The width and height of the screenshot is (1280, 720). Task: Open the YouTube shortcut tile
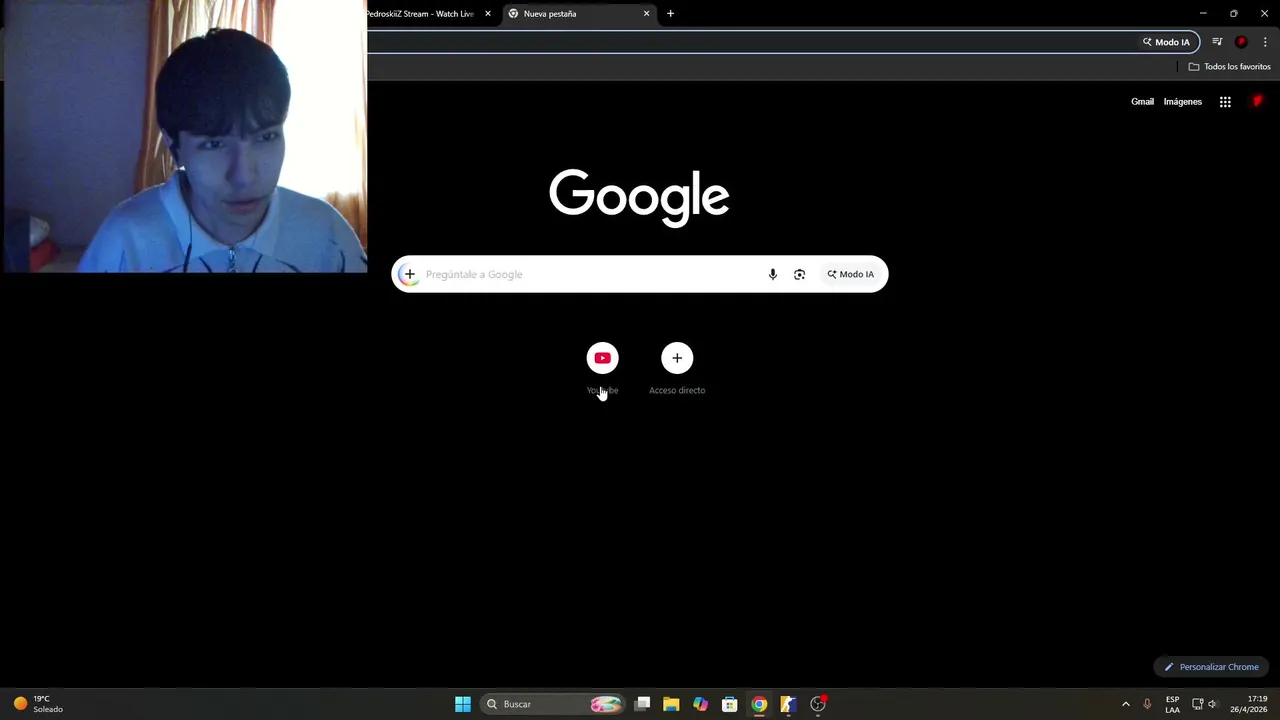click(602, 358)
